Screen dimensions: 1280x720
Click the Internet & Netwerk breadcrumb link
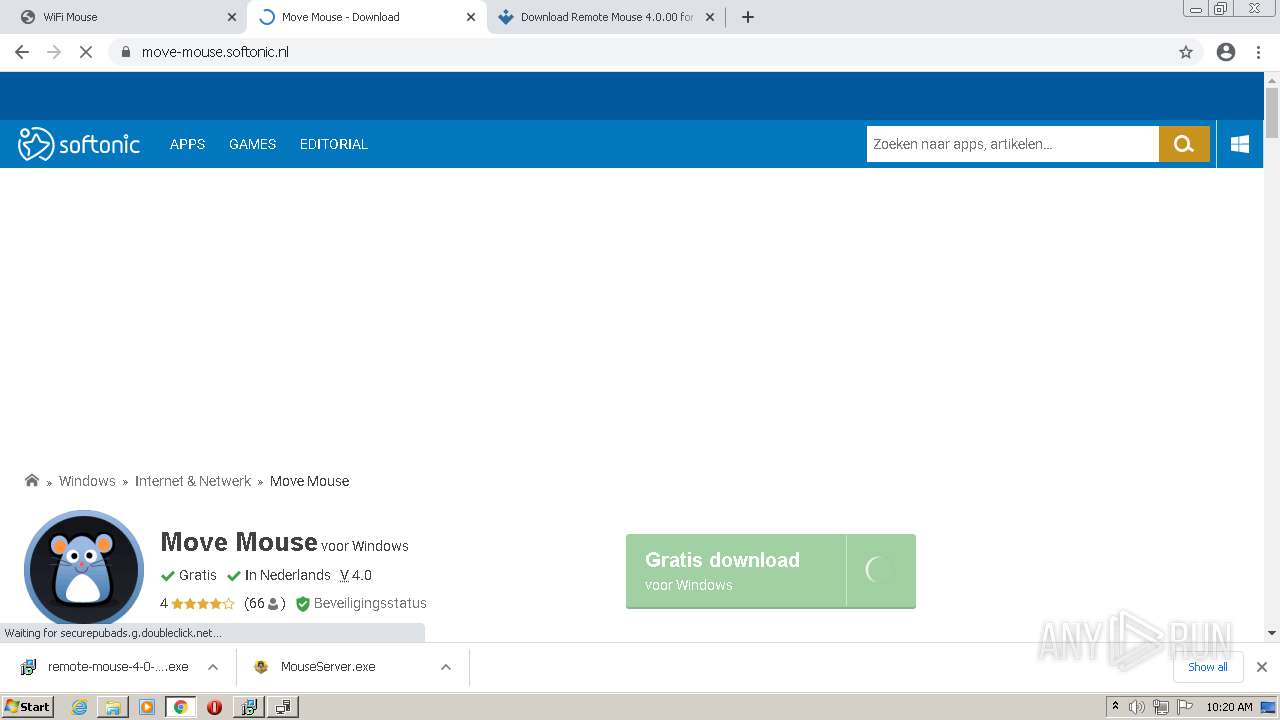coord(193,481)
